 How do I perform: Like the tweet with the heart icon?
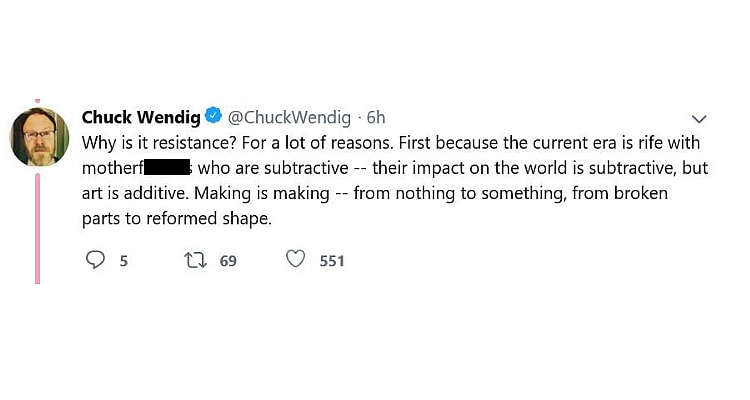(295, 260)
